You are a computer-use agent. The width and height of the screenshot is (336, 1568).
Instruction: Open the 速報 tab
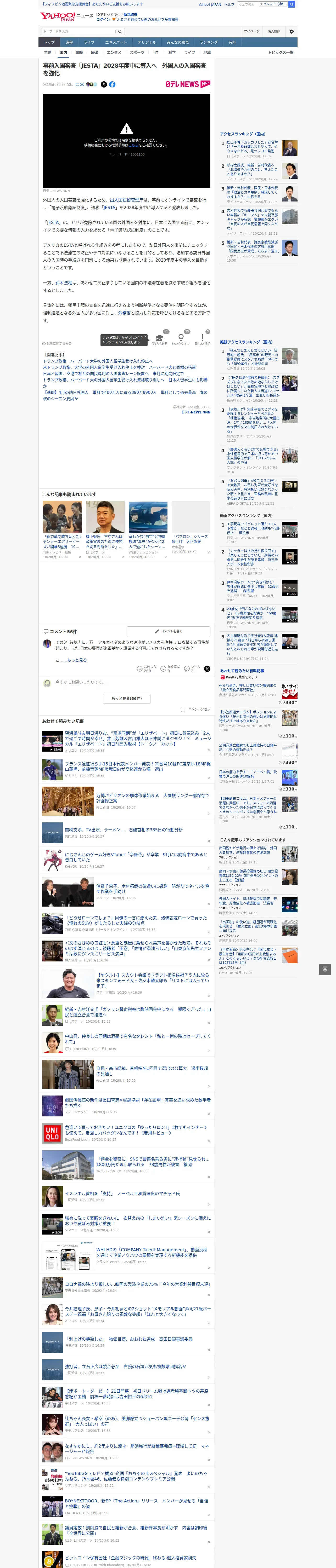(69, 43)
